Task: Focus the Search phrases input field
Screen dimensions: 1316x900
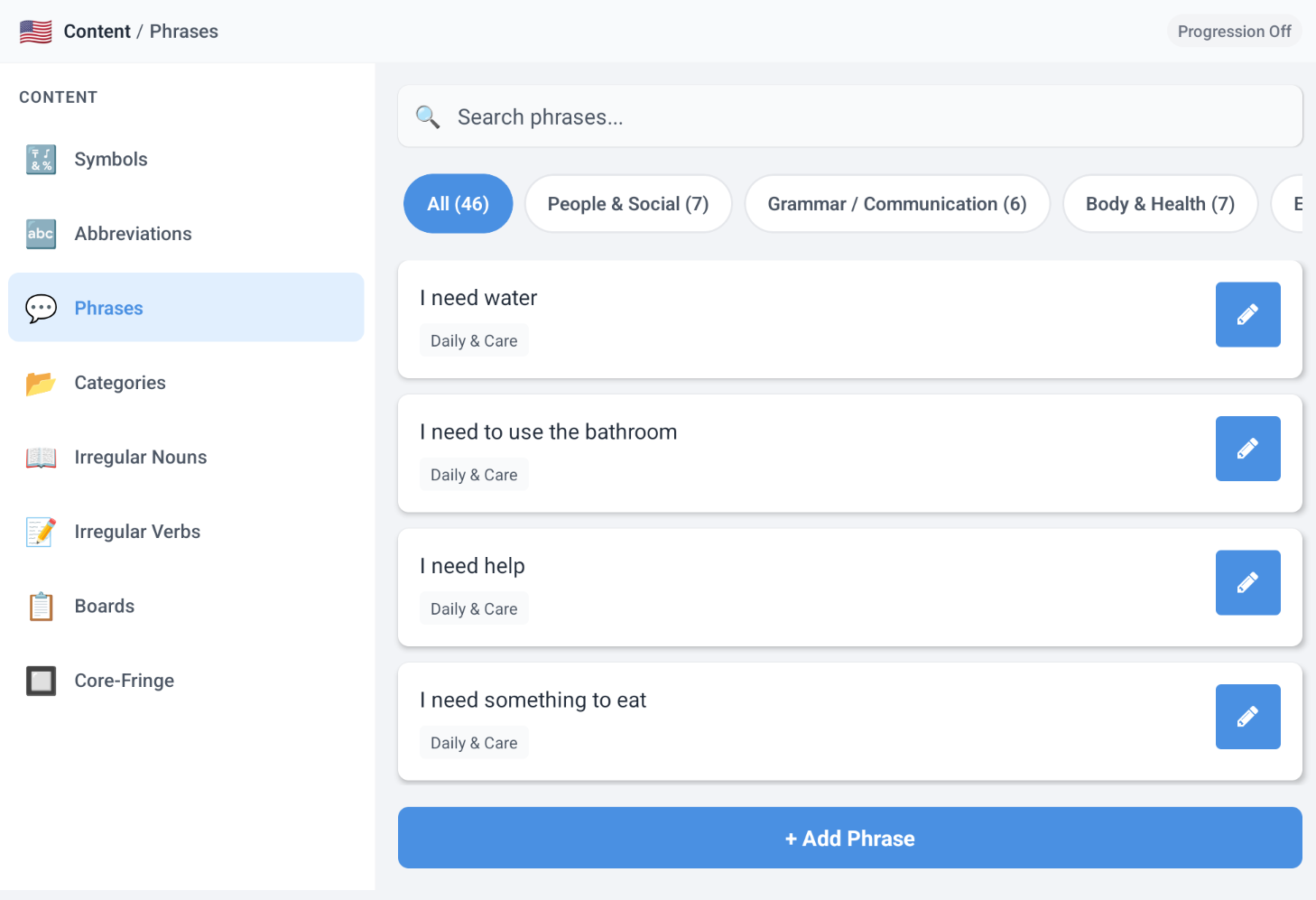Action: (848, 117)
